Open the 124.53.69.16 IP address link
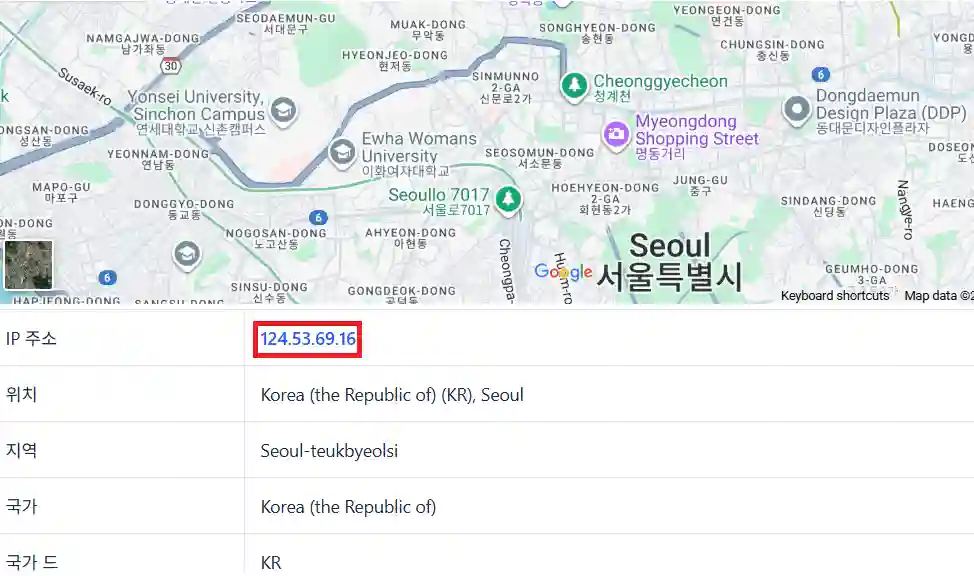974x576 pixels. coord(308,339)
